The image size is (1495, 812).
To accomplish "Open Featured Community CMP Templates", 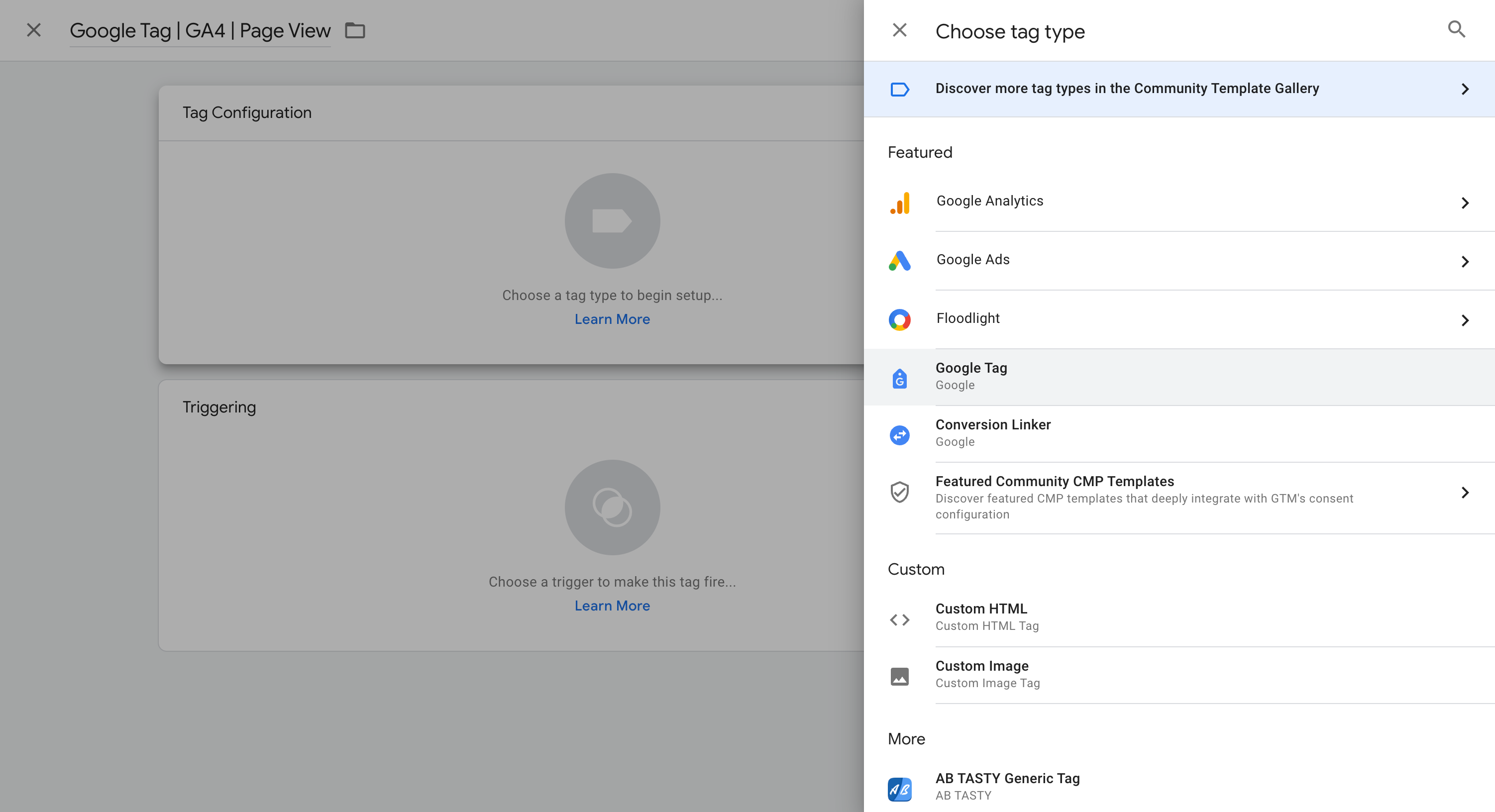I will click(1179, 498).
